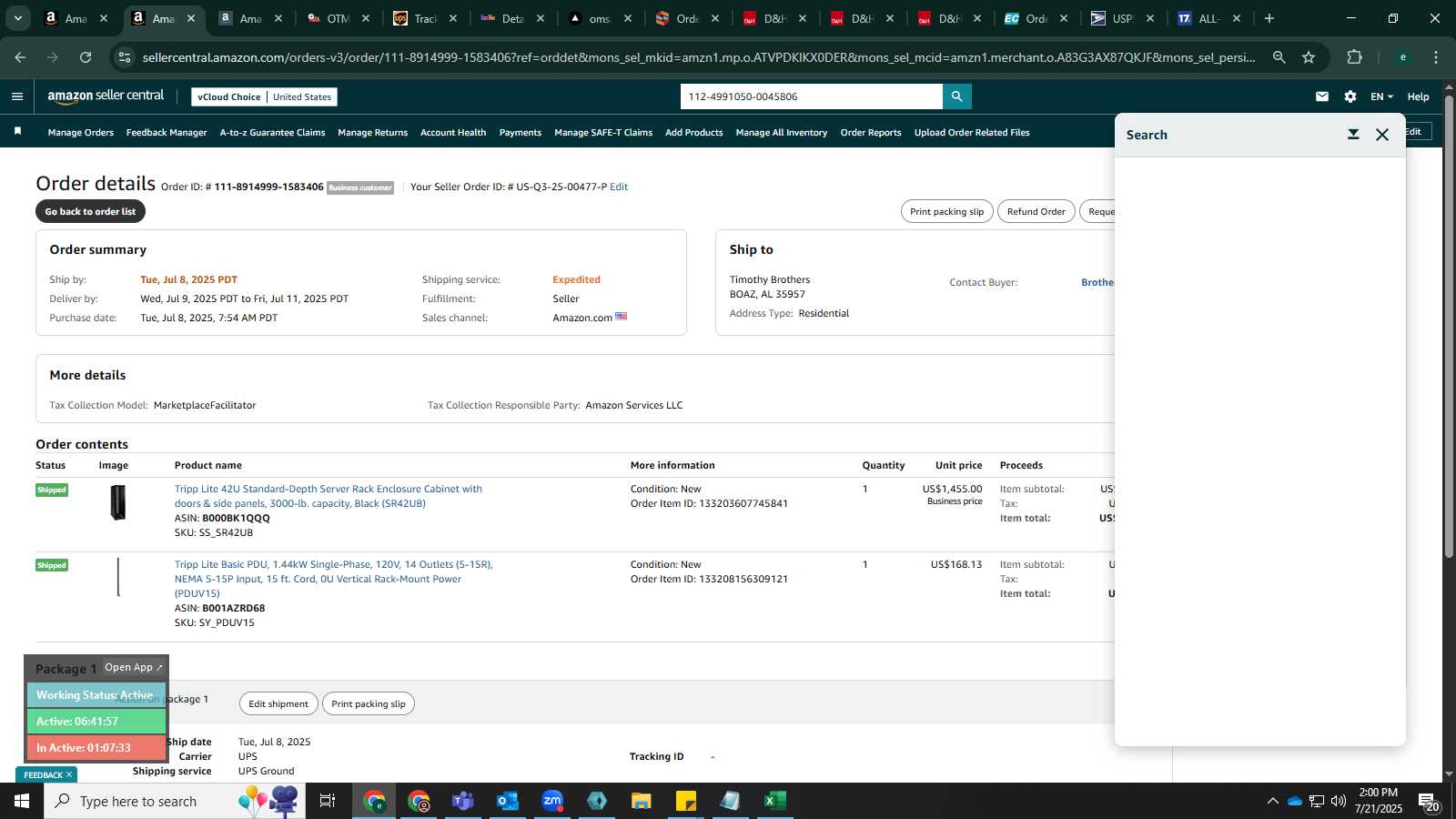This screenshot has width=1456, height=819.
Task: Click the Edit shipment button
Action: click(278, 703)
